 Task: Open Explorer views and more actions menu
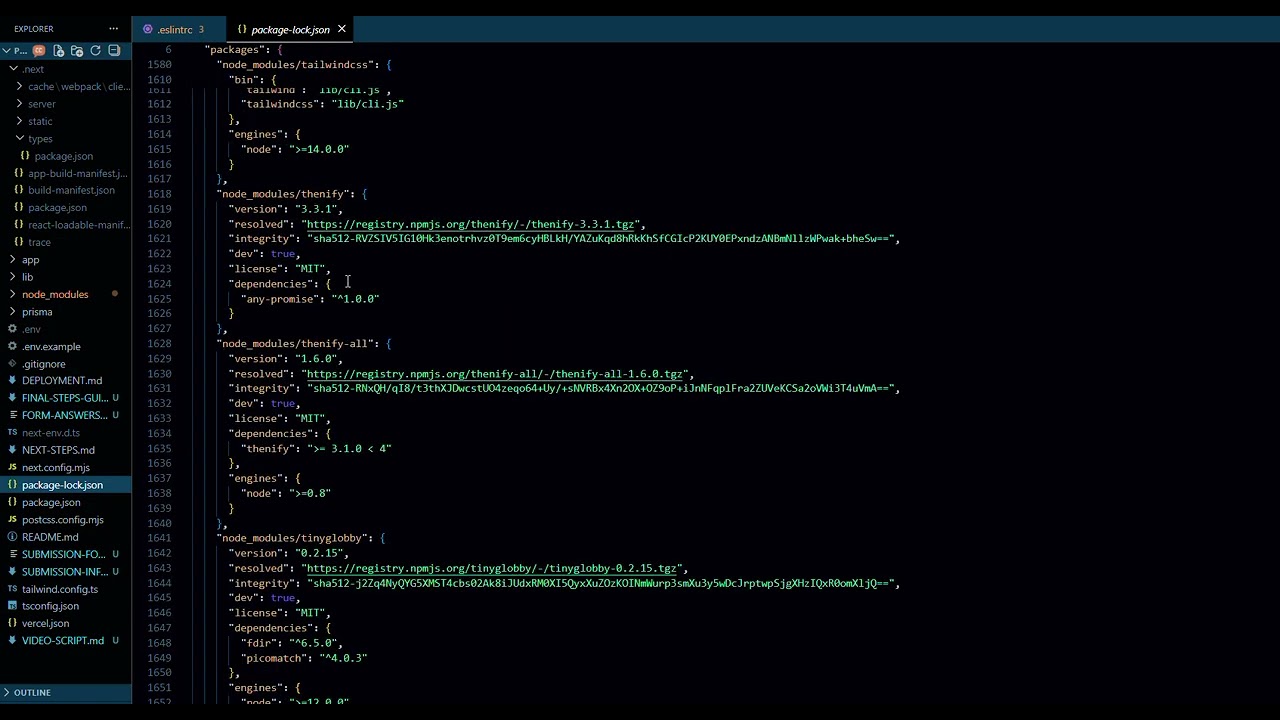[x=113, y=29]
